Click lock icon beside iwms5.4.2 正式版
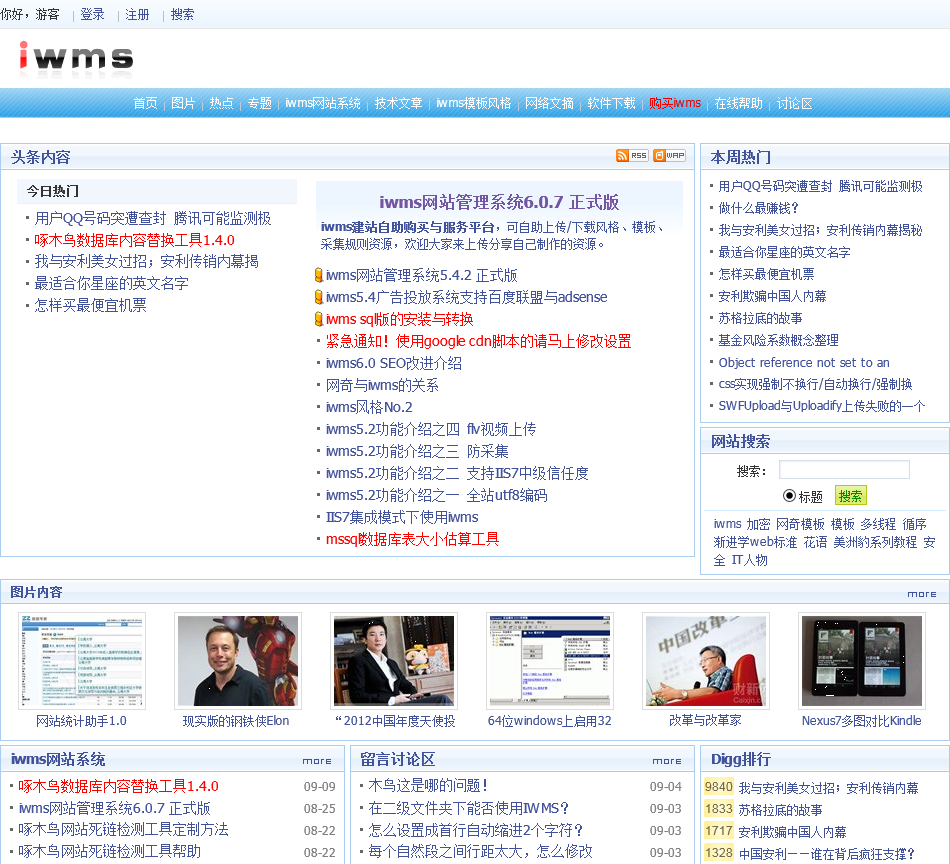This screenshot has width=950, height=864. [319, 275]
